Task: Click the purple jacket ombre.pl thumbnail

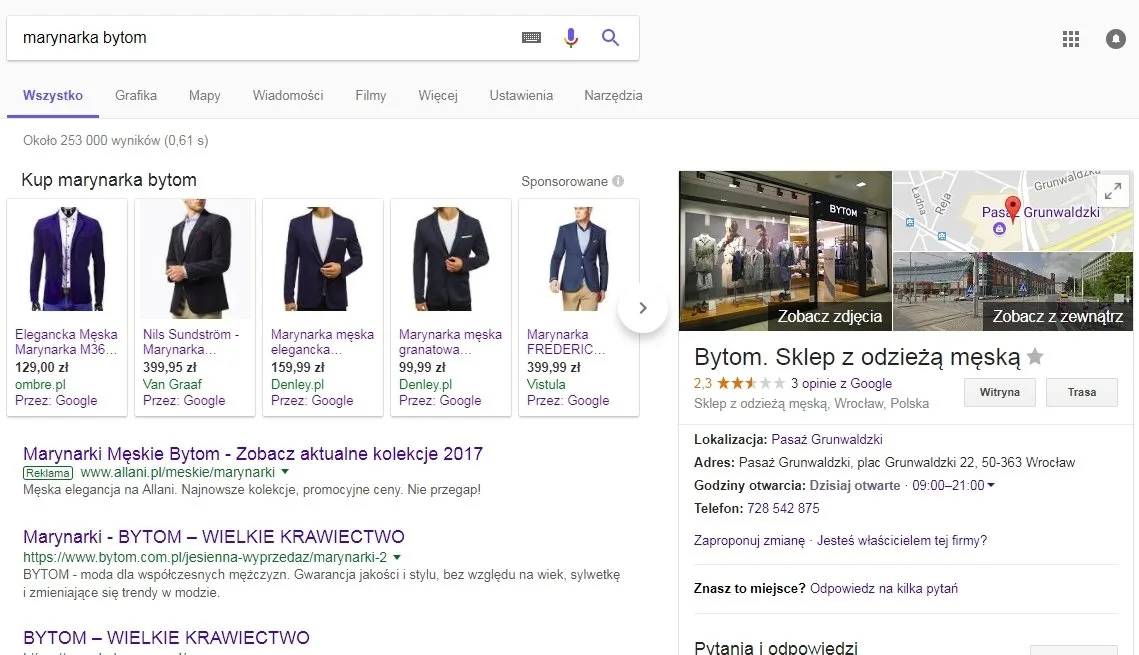Action: 67,259
